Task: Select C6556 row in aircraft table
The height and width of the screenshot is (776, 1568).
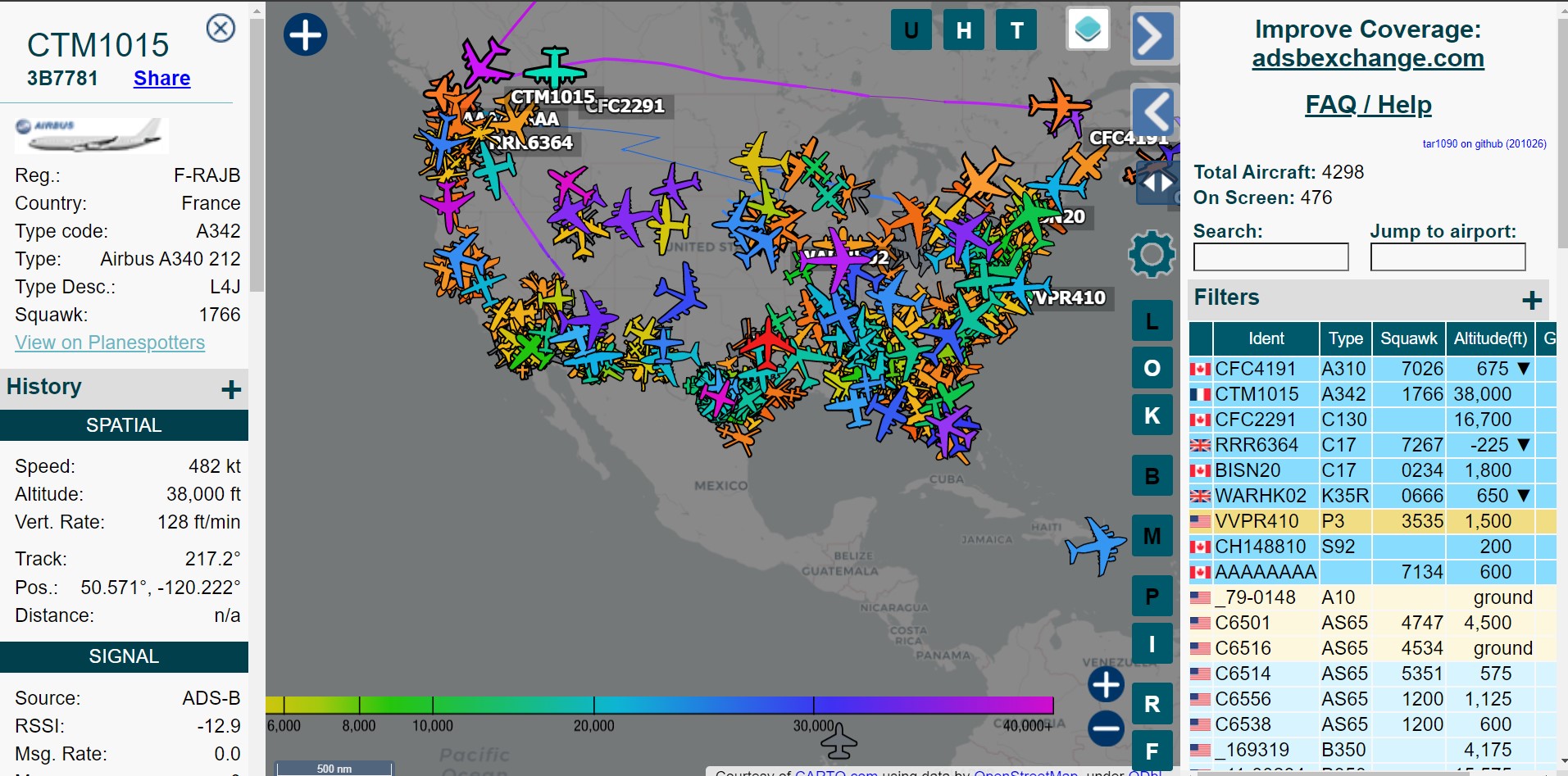Action: (x=1372, y=699)
